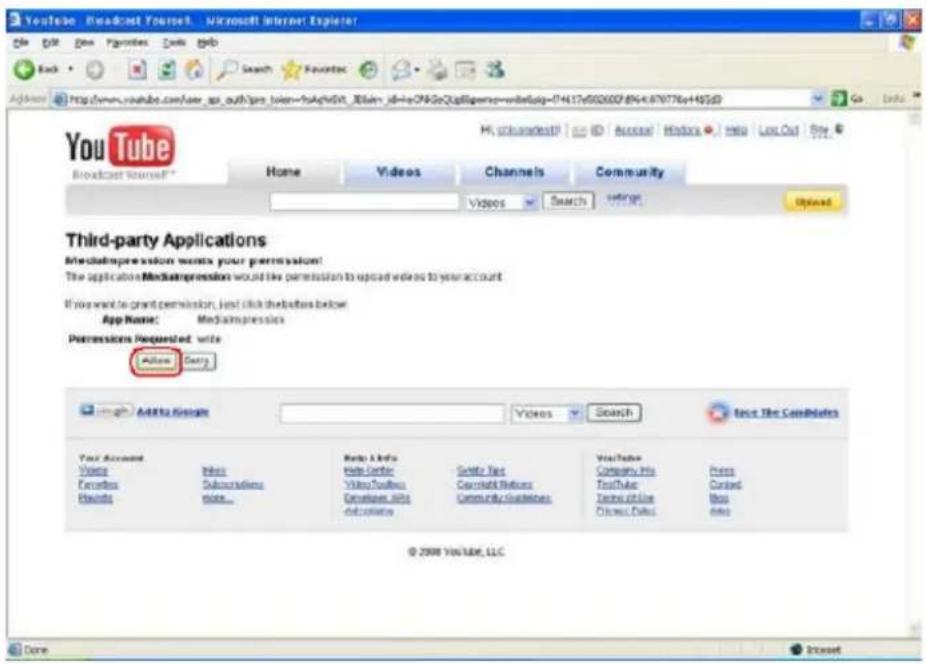Switch to the Channels tab
Screen dimensions: 926x665
pos(514,172)
